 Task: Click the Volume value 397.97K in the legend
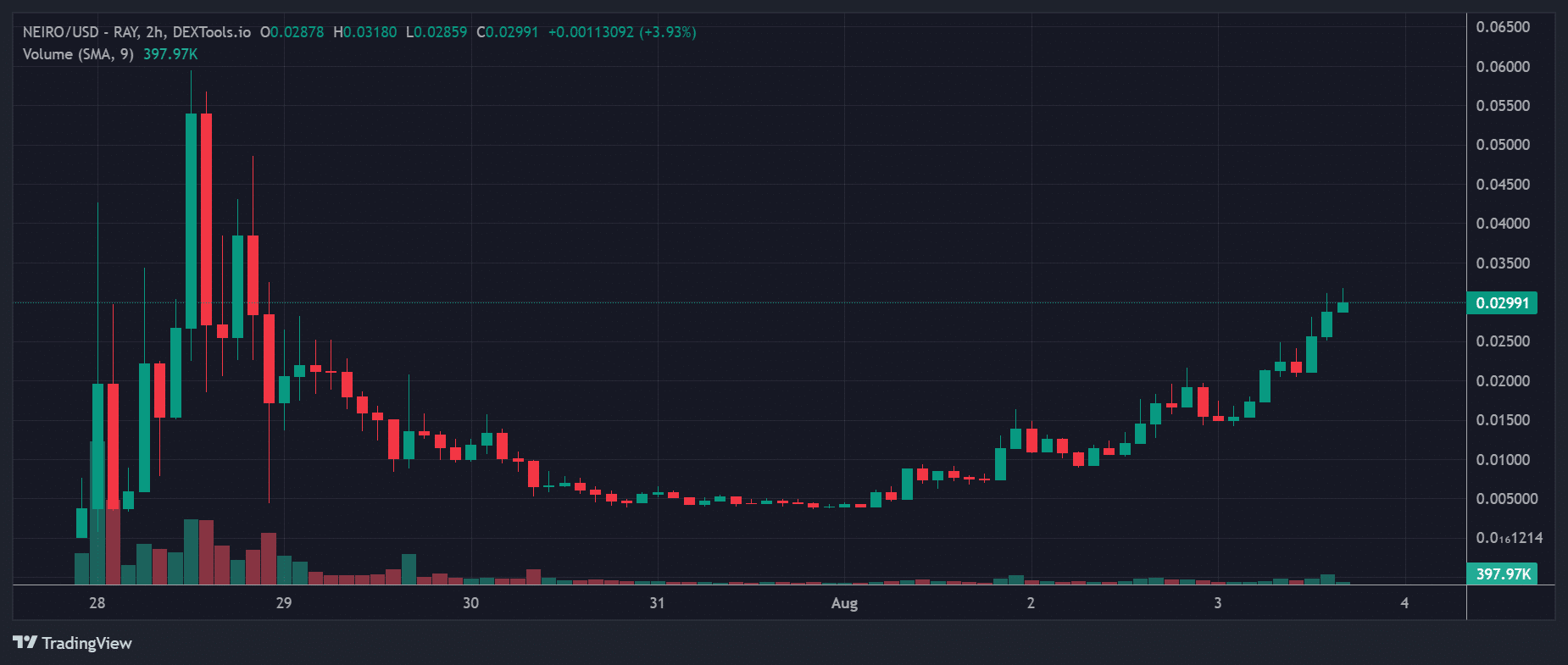[170, 54]
